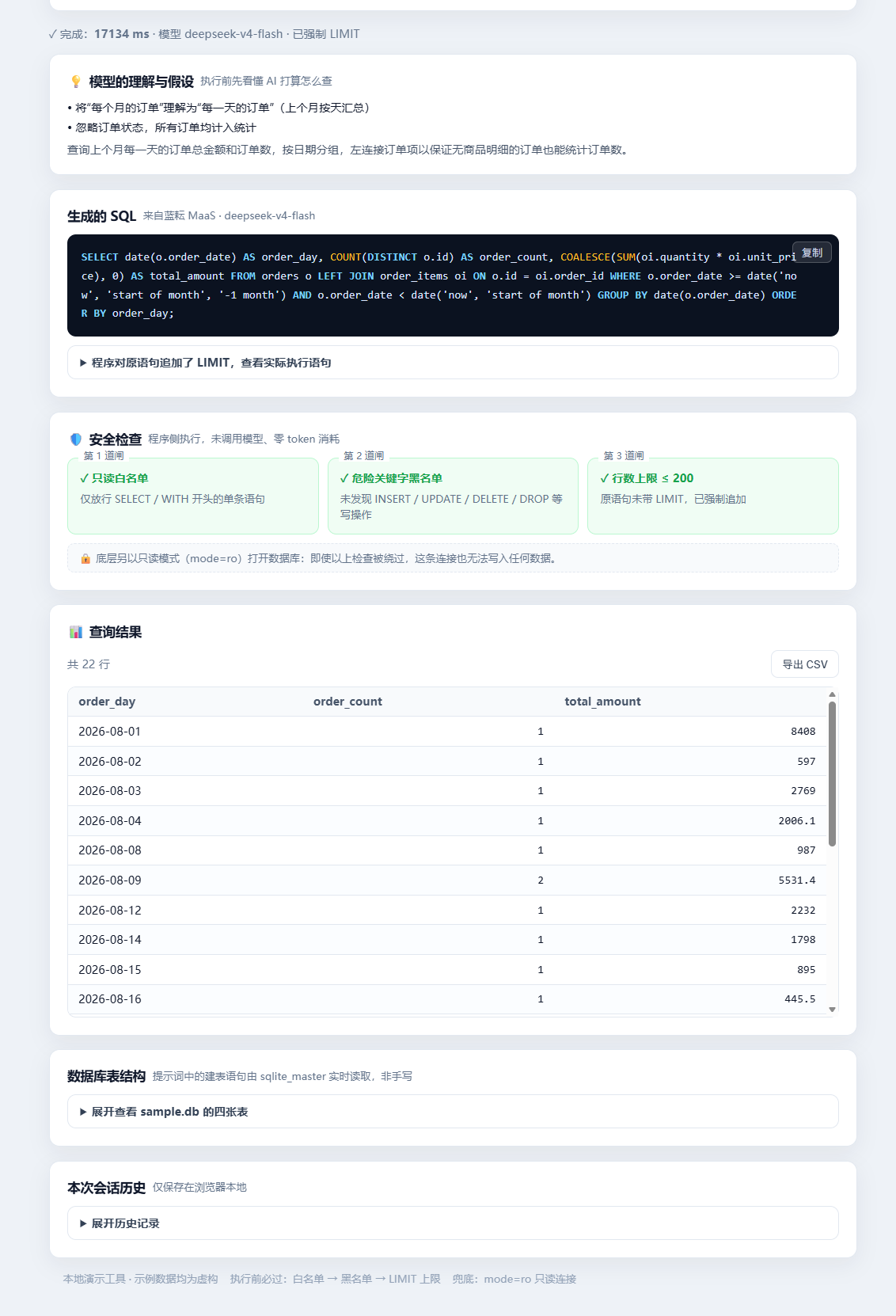Click the 第 1 道闸 gate label
Screen dimensions: 896x1316
click(x=104, y=456)
